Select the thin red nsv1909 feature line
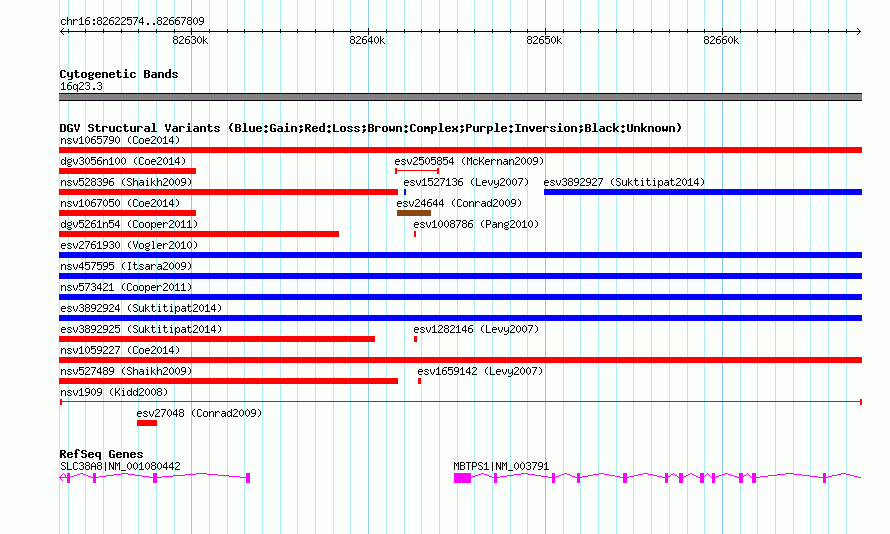890x534 pixels. (x=460, y=402)
